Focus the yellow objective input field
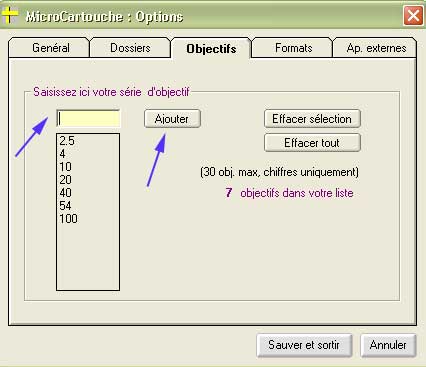This screenshot has height=367, width=426. tap(88, 119)
